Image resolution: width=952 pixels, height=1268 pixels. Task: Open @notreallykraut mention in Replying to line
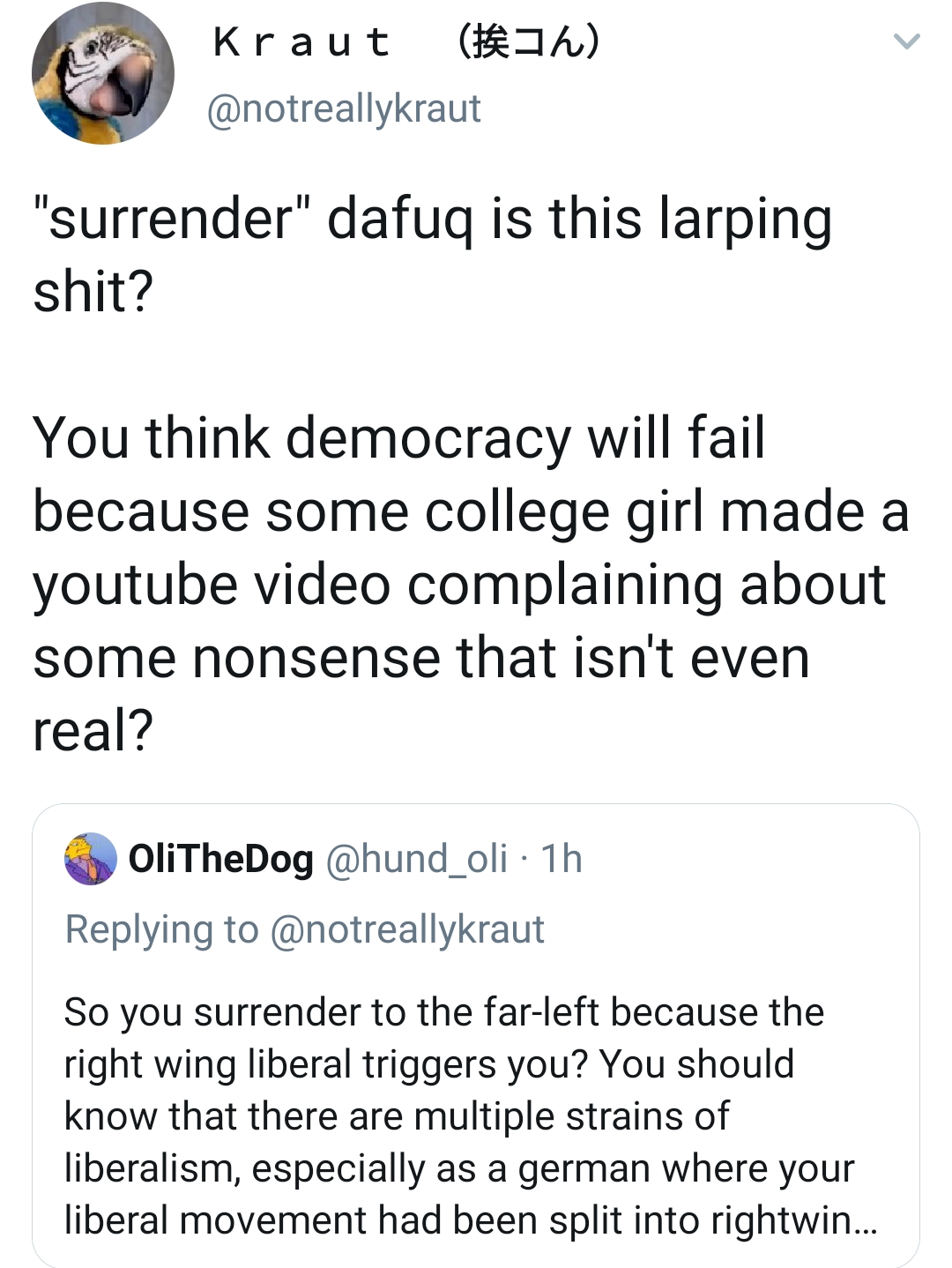pos(407,929)
